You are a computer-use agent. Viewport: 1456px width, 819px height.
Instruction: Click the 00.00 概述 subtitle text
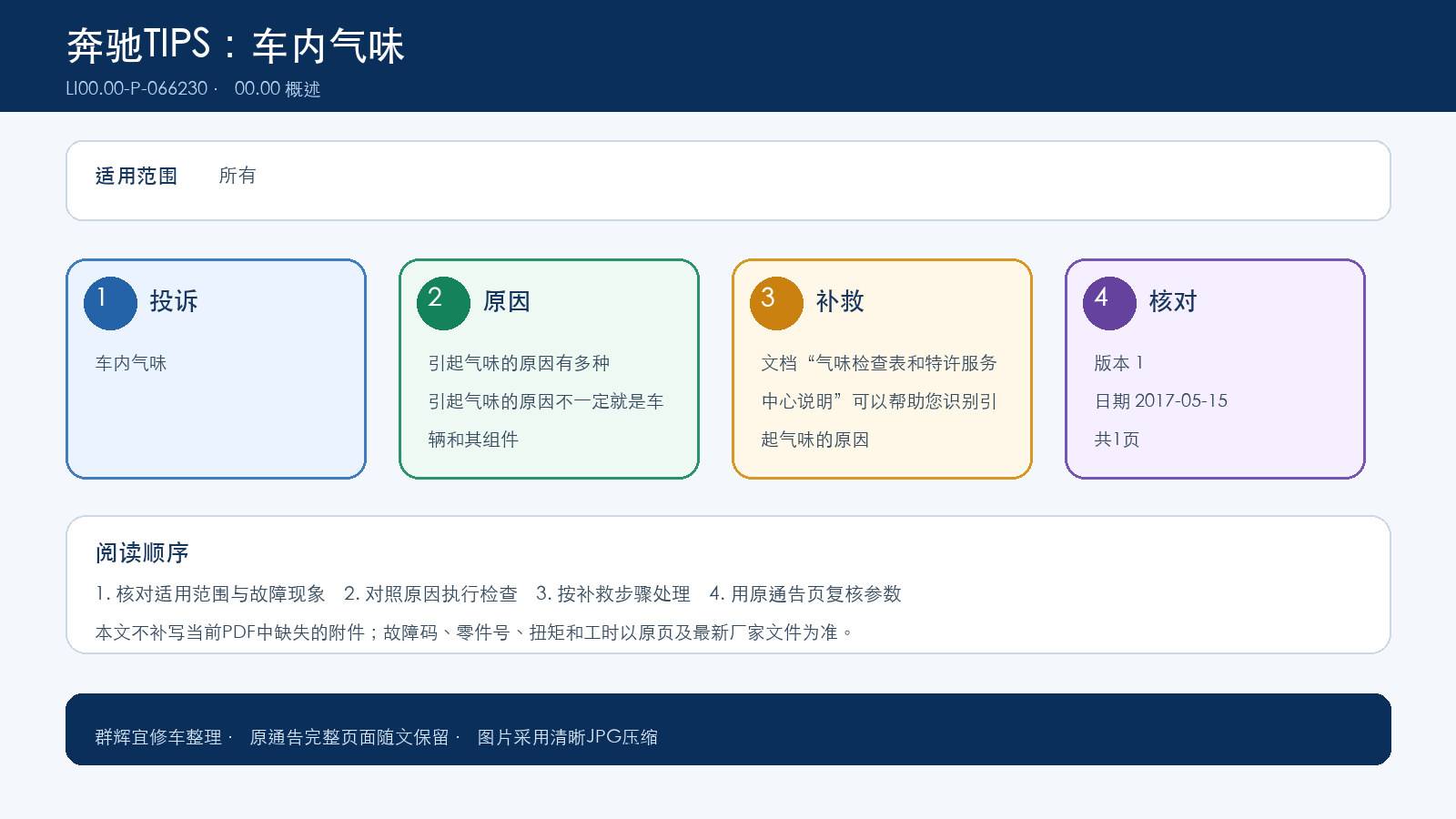pyautogui.click(x=278, y=88)
